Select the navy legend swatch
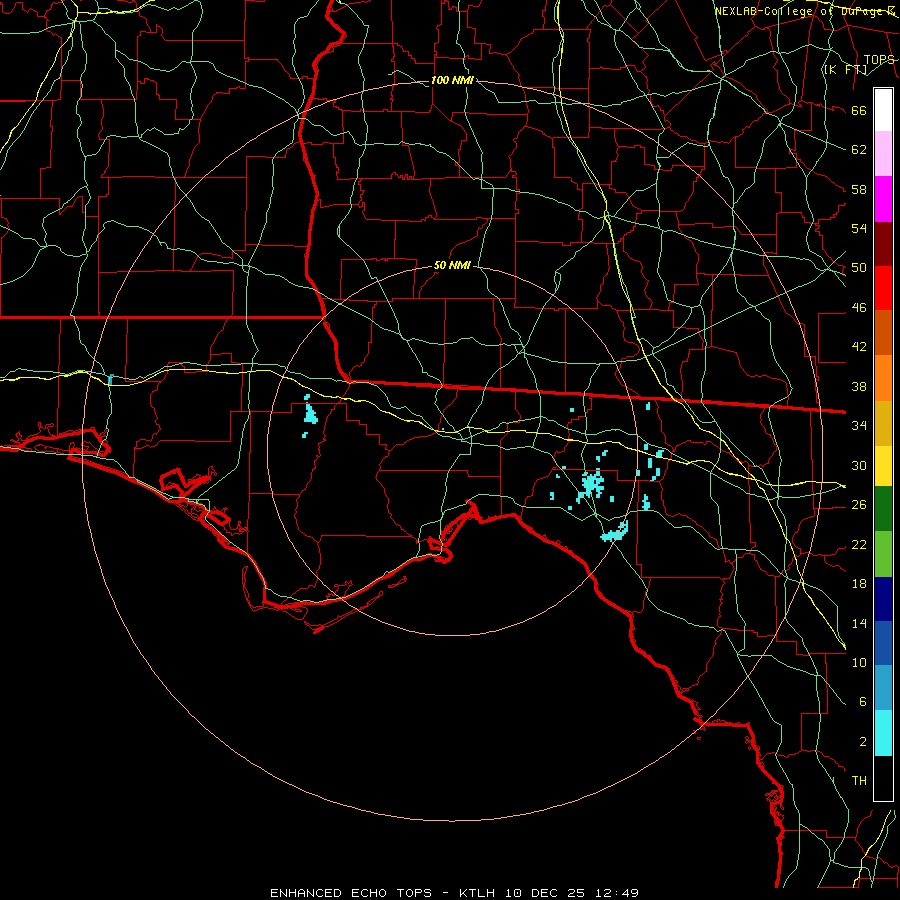This screenshot has width=900, height=900. [x=883, y=599]
